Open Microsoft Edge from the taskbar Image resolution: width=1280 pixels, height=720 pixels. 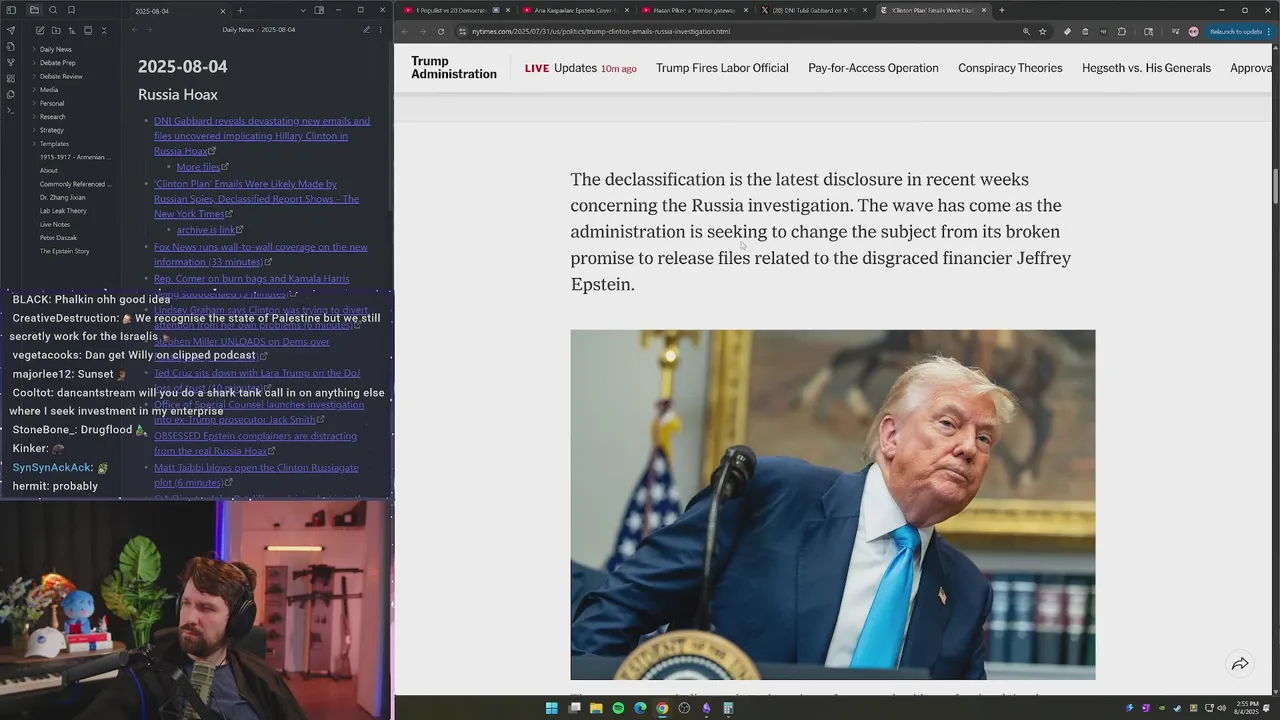[640, 708]
